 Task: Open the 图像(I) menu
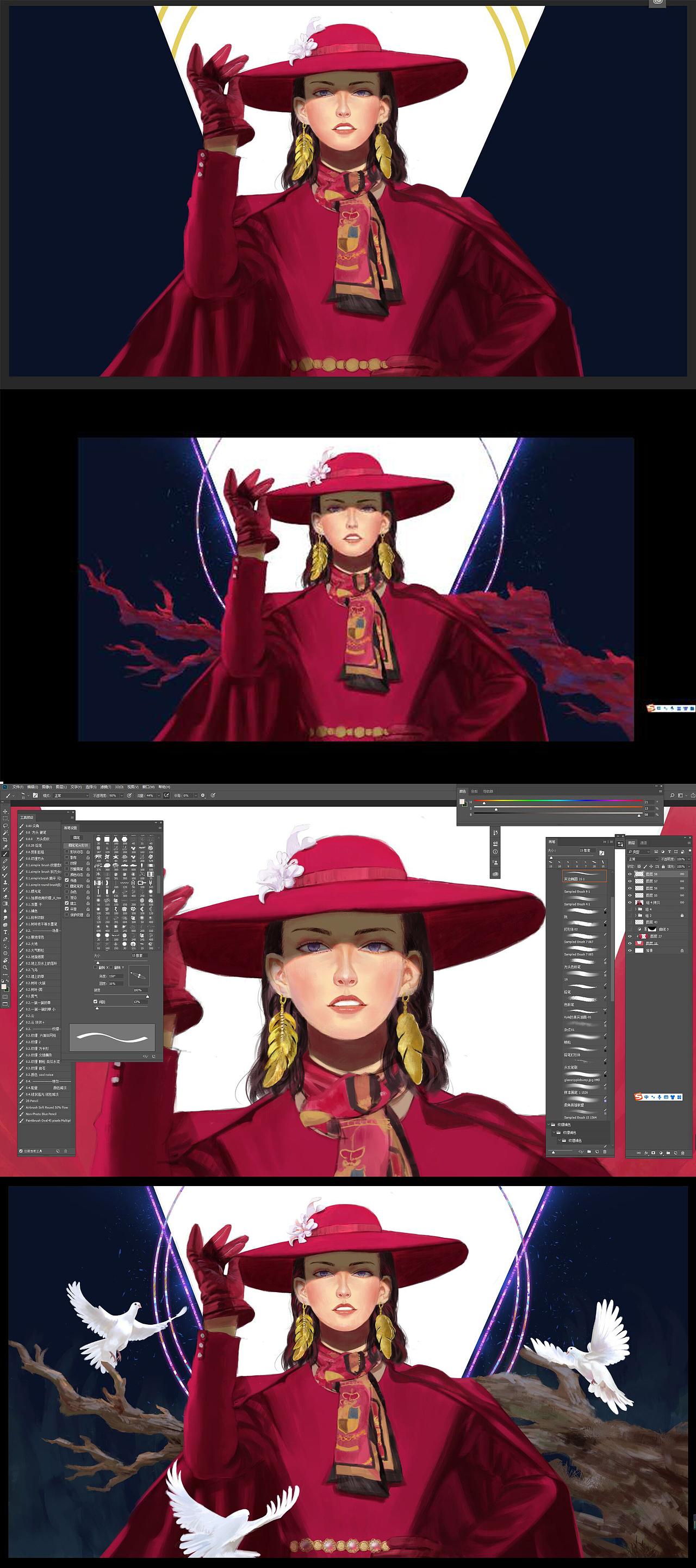[x=47, y=787]
